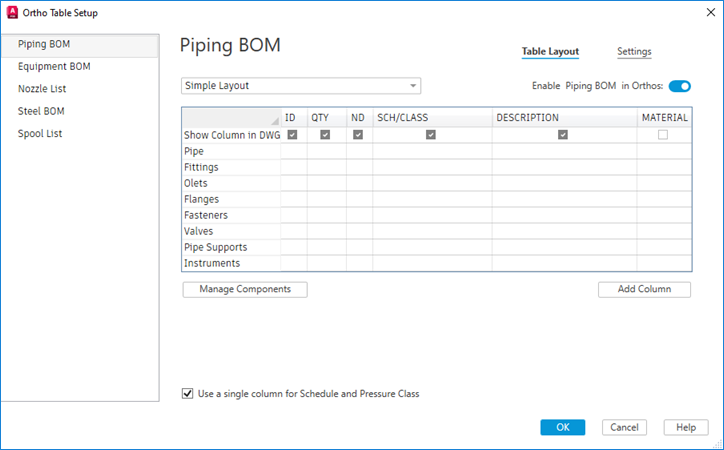Click the Valves row label

(x=199, y=231)
